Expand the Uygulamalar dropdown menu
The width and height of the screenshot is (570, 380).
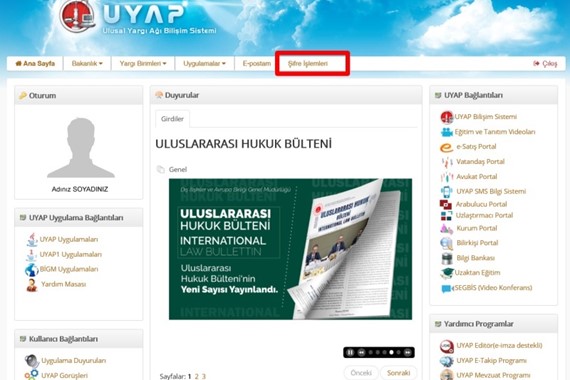pos(204,64)
